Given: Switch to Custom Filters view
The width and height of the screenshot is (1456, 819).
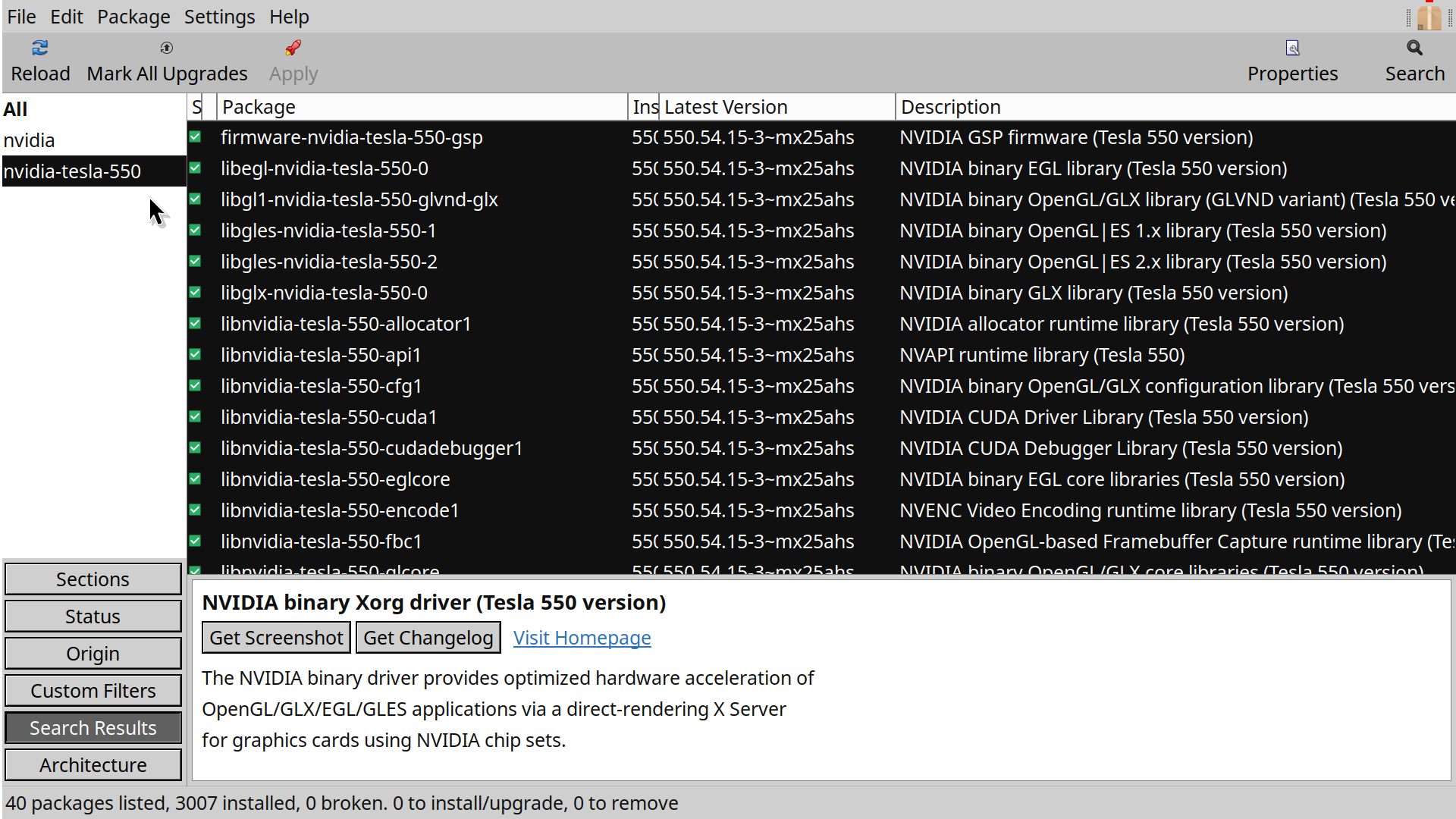Looking at the screenshot, I should 93,691.
